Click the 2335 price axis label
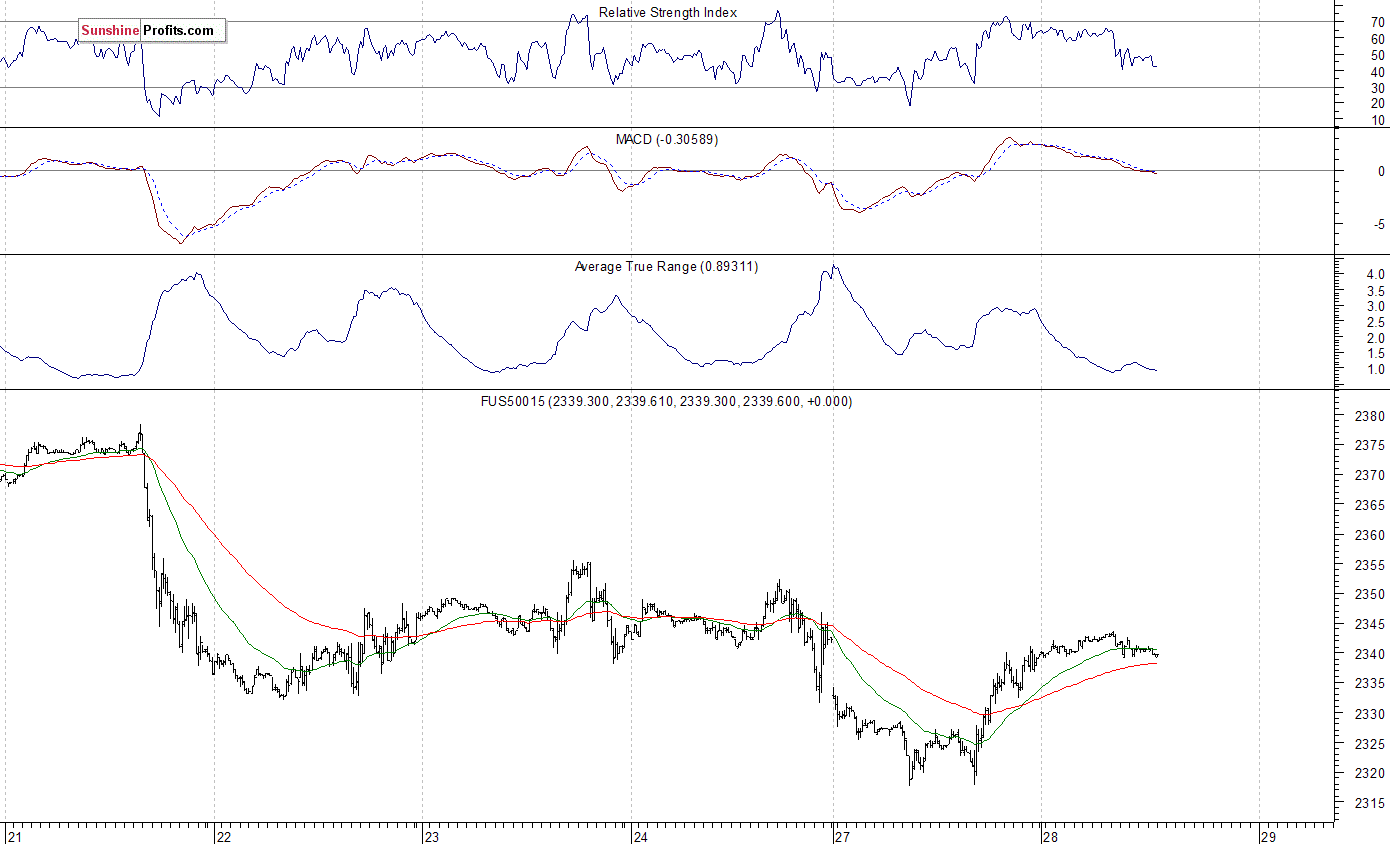Screen dimensions: 1390x844 [1369, 683]
